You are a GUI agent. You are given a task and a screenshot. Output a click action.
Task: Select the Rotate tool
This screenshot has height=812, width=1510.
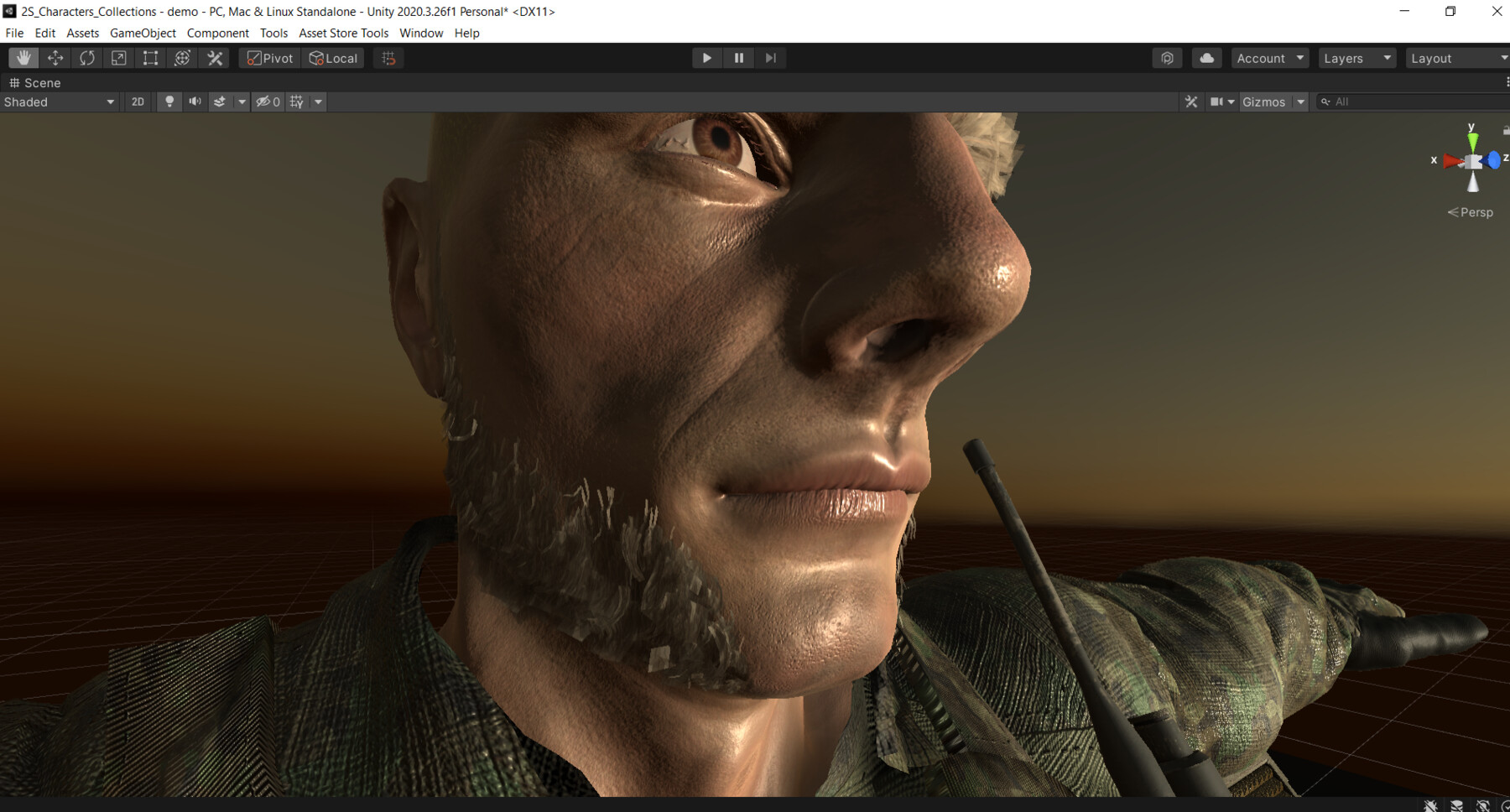(x=87, y=58)
